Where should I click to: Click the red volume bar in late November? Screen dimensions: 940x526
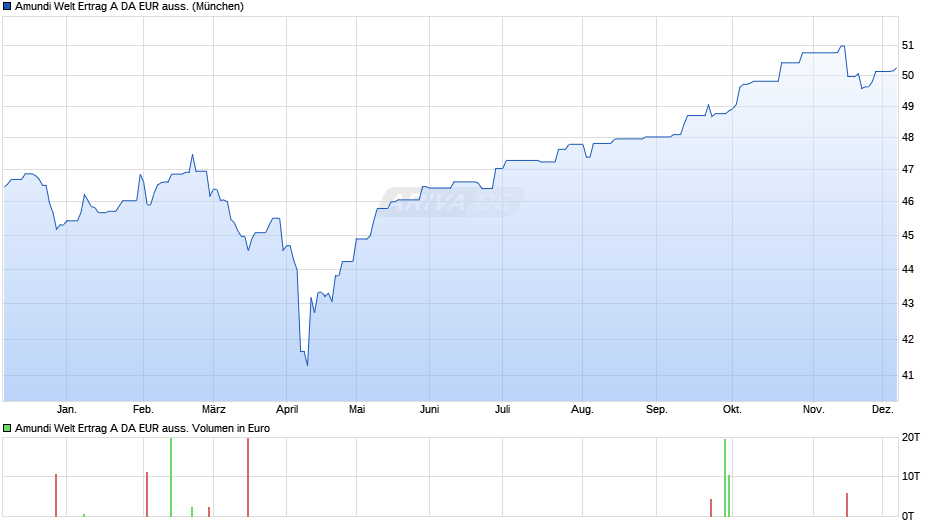pyautogui.click(x=847, y=505)
